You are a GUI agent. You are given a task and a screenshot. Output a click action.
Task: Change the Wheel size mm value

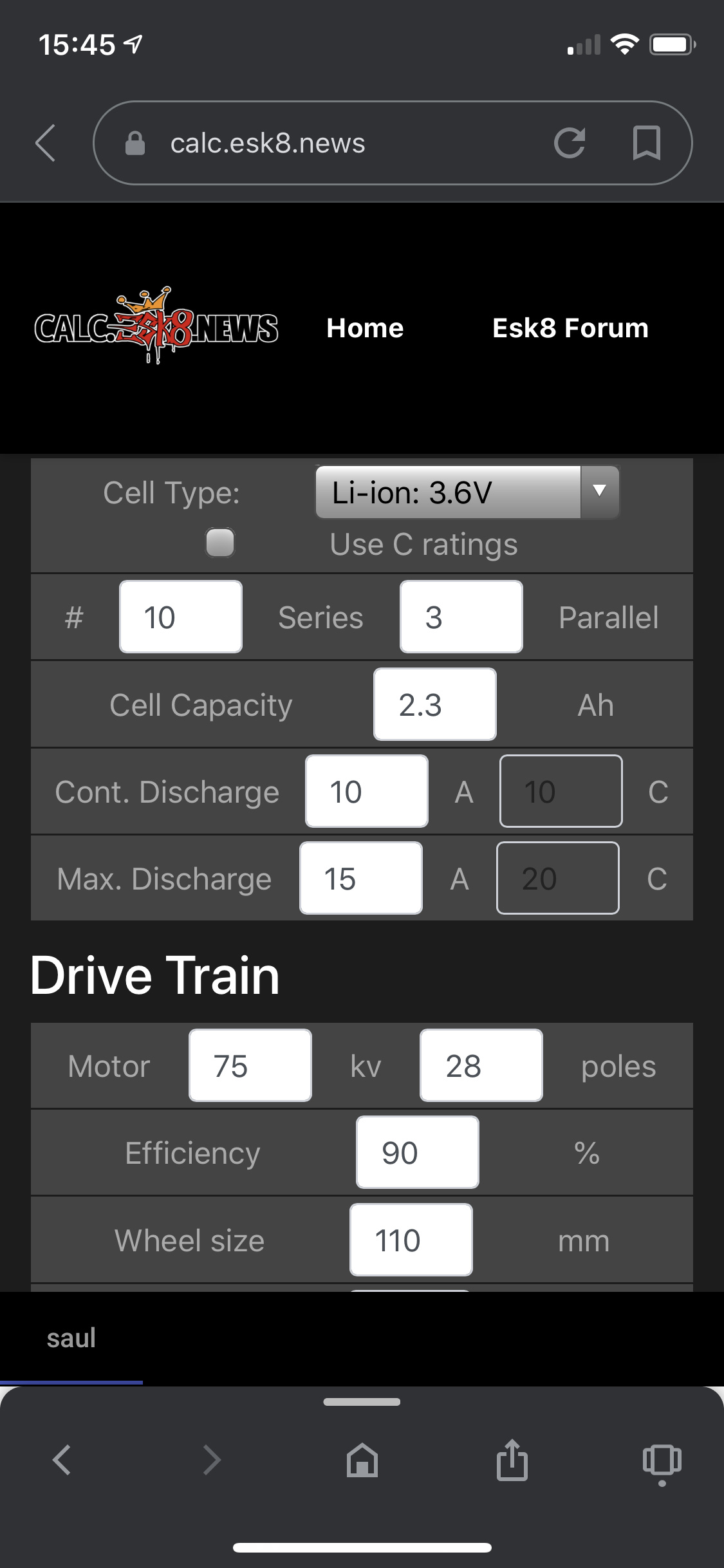click(411, 1240)
